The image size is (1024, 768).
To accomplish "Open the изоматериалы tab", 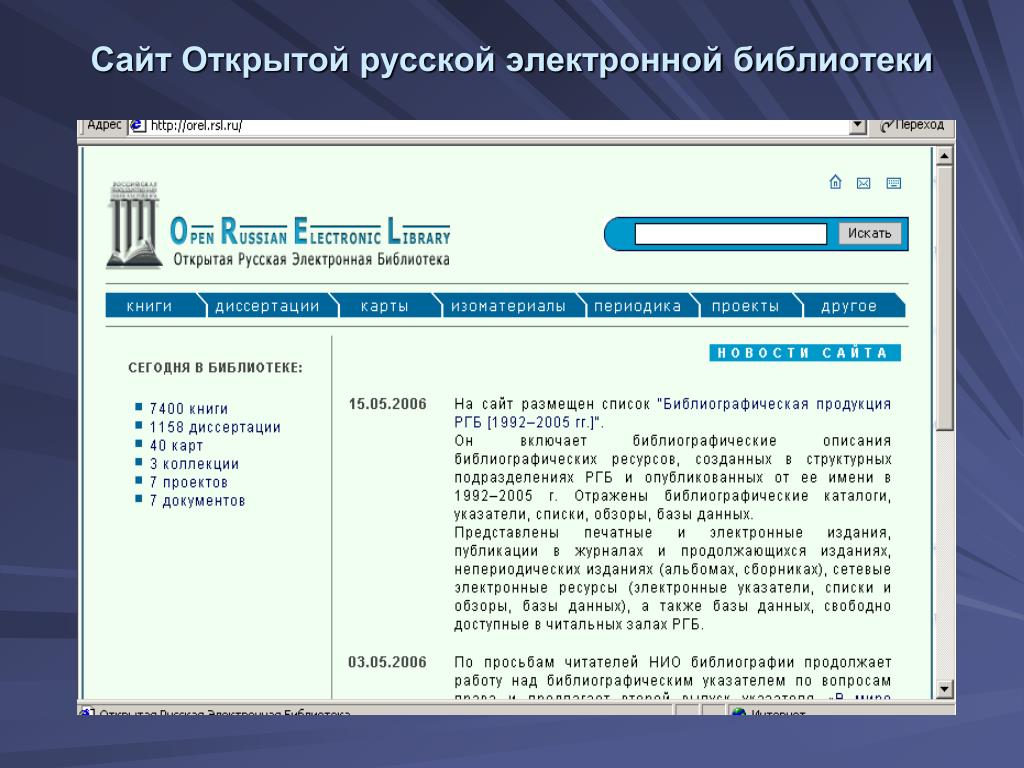I will [x=509, y=306].
